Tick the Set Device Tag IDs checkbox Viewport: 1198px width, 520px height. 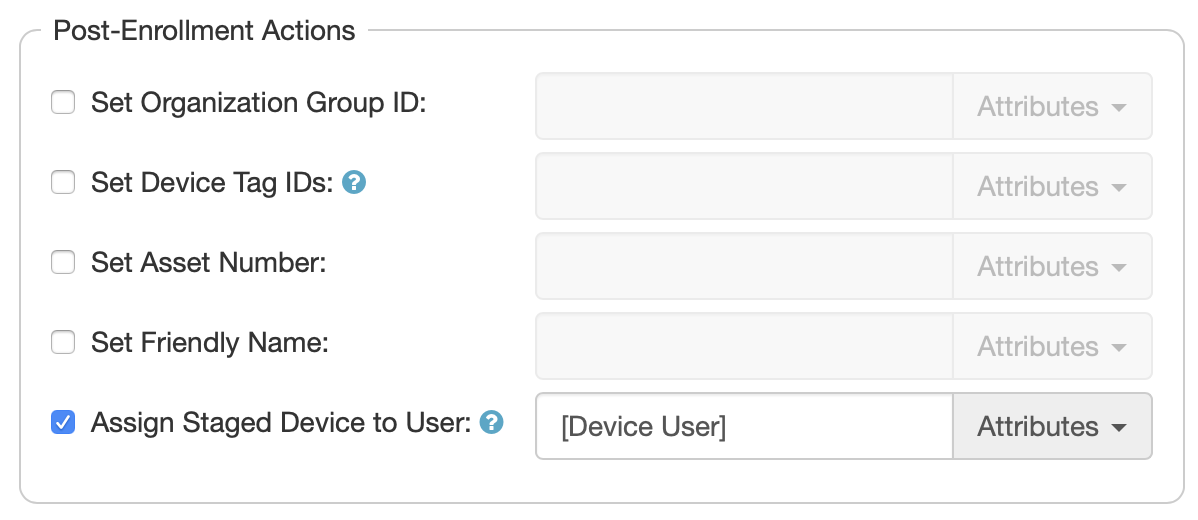[x=63, y=183]
